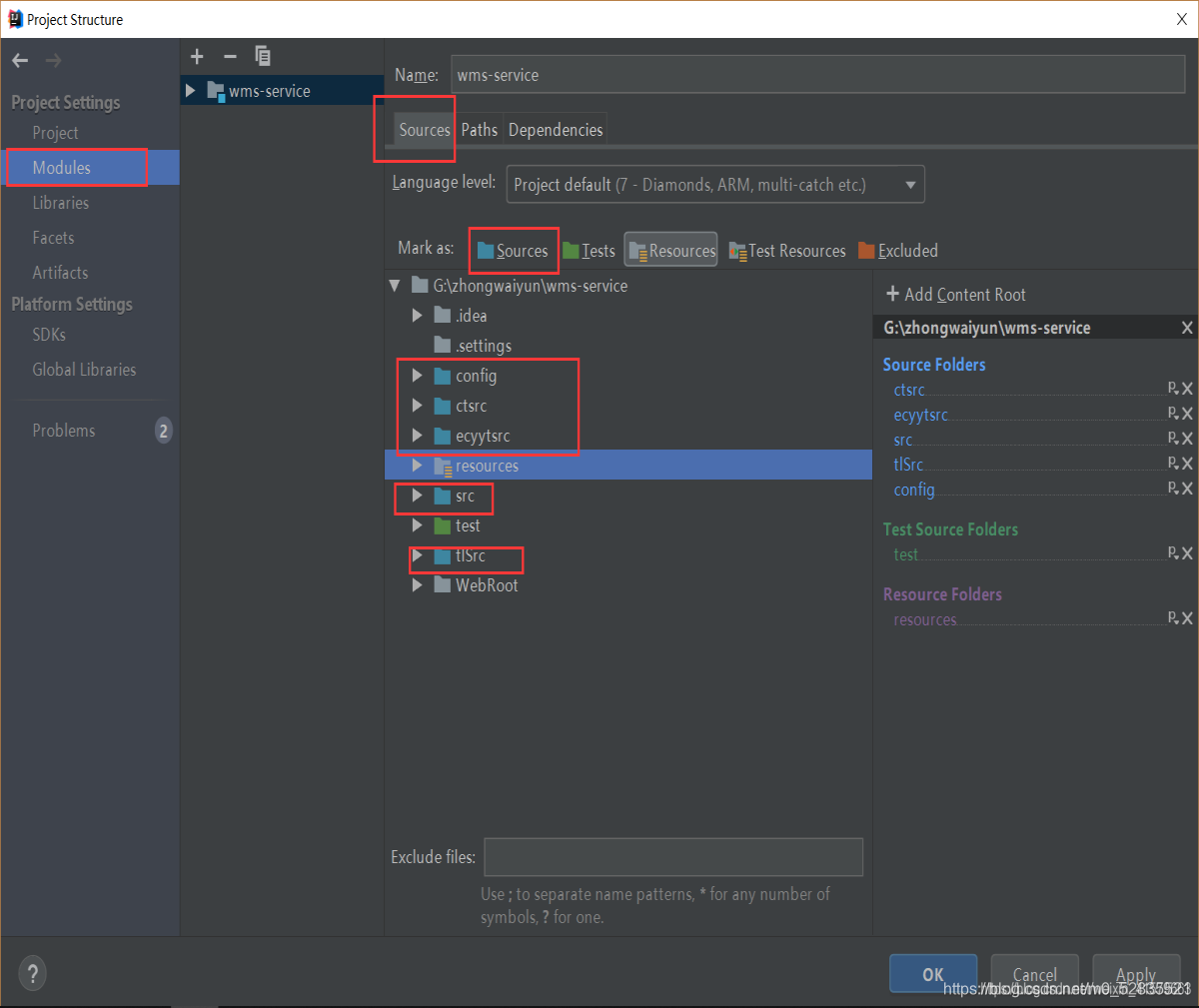Edit properties of ctsrc source folder
Viewport: 1199px width, 1008px height.
pyautogui.click(x=1173, y=389)
